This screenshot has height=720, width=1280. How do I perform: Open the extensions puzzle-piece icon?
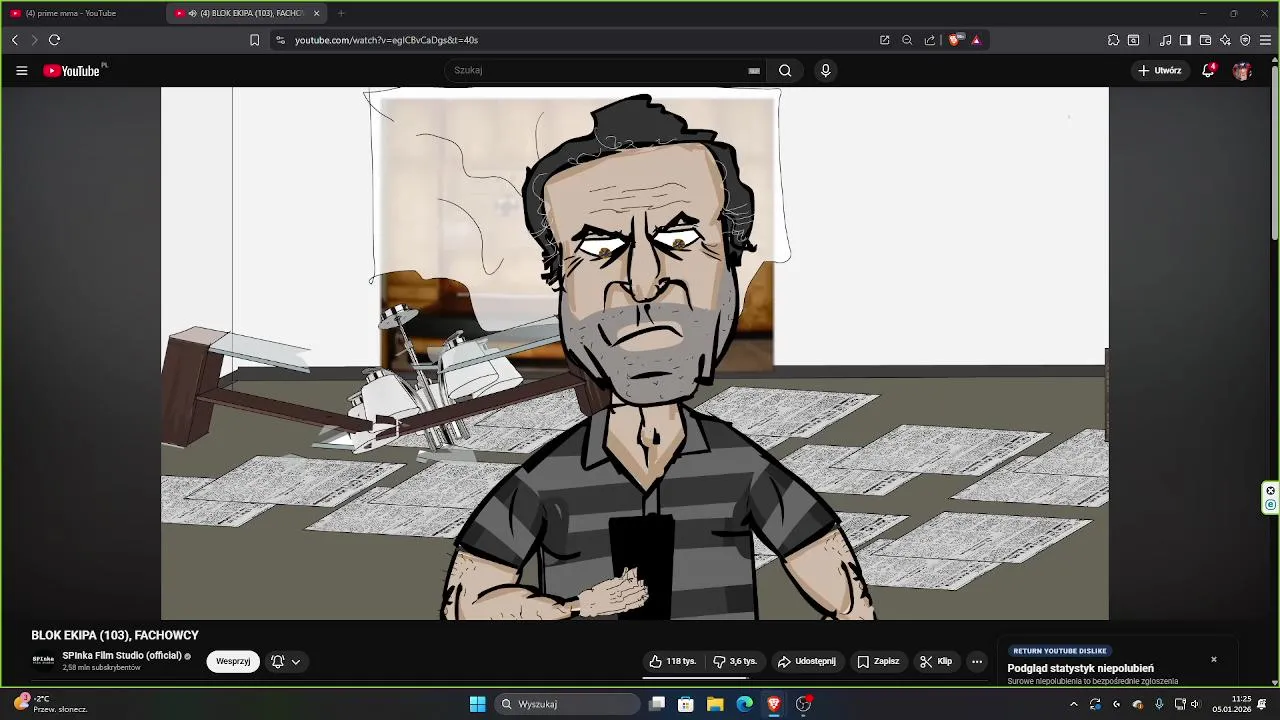click(x=1113, y=40)
